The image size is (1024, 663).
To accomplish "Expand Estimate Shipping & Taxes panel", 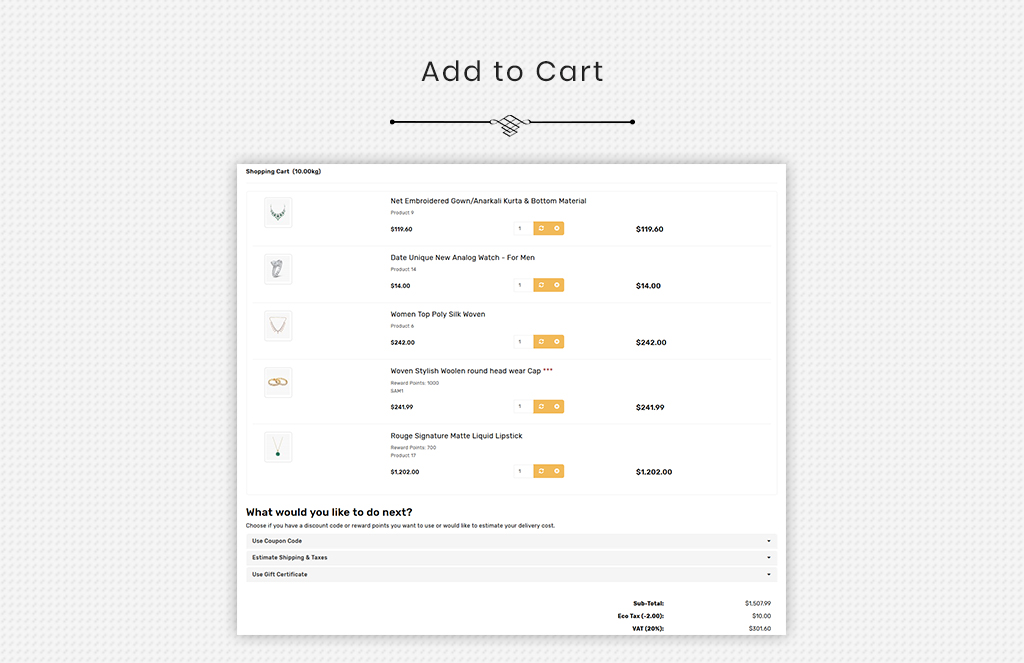I will 511,558.
